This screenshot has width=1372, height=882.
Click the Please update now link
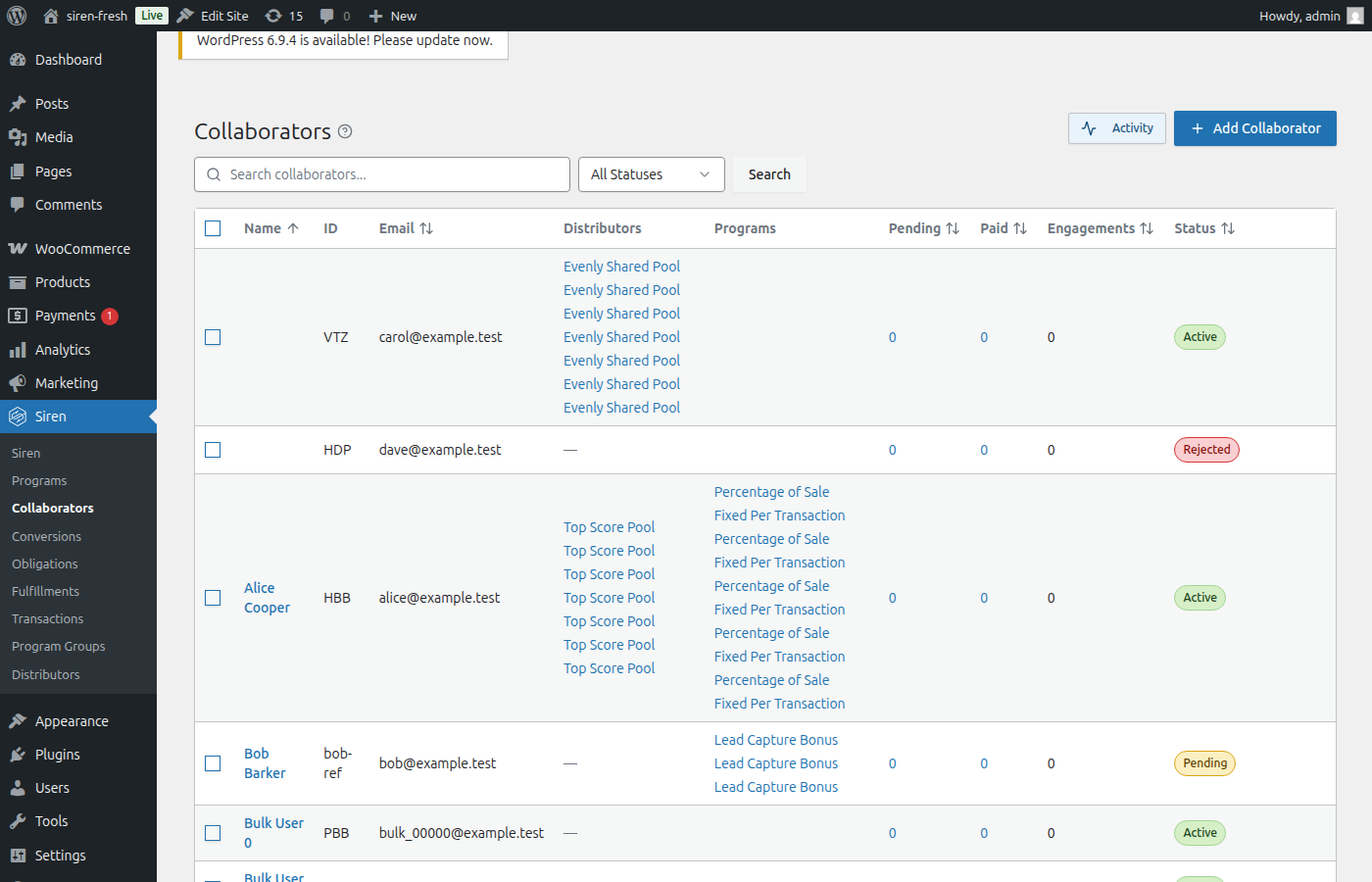coord(432,40)
